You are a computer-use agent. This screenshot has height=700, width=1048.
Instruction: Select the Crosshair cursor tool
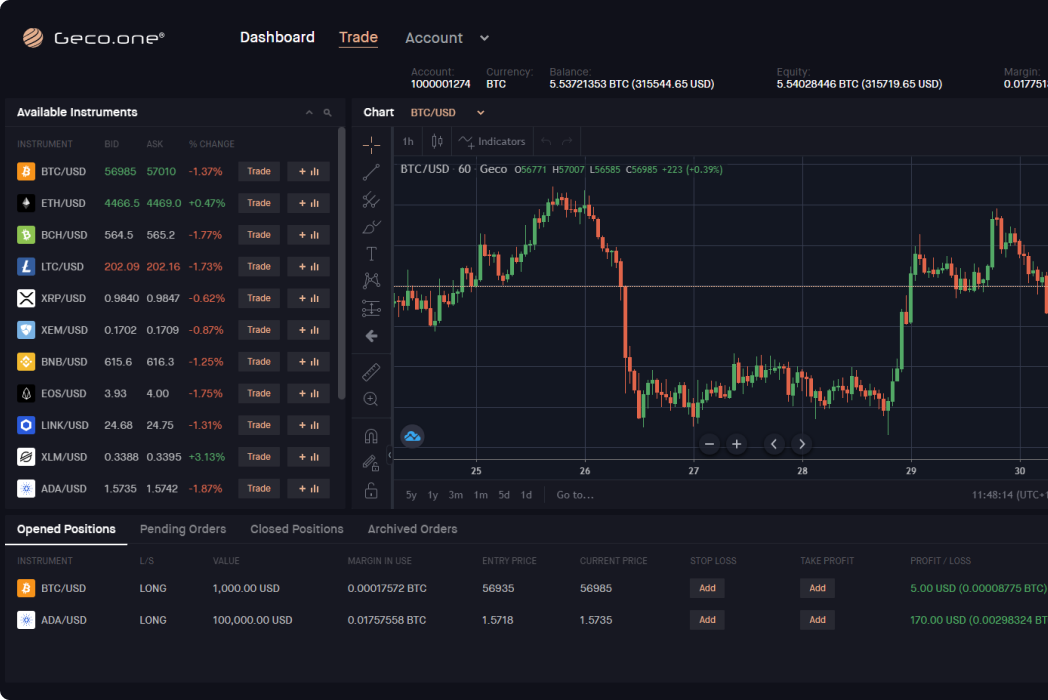pyautogui.click(x=371, y=144)
